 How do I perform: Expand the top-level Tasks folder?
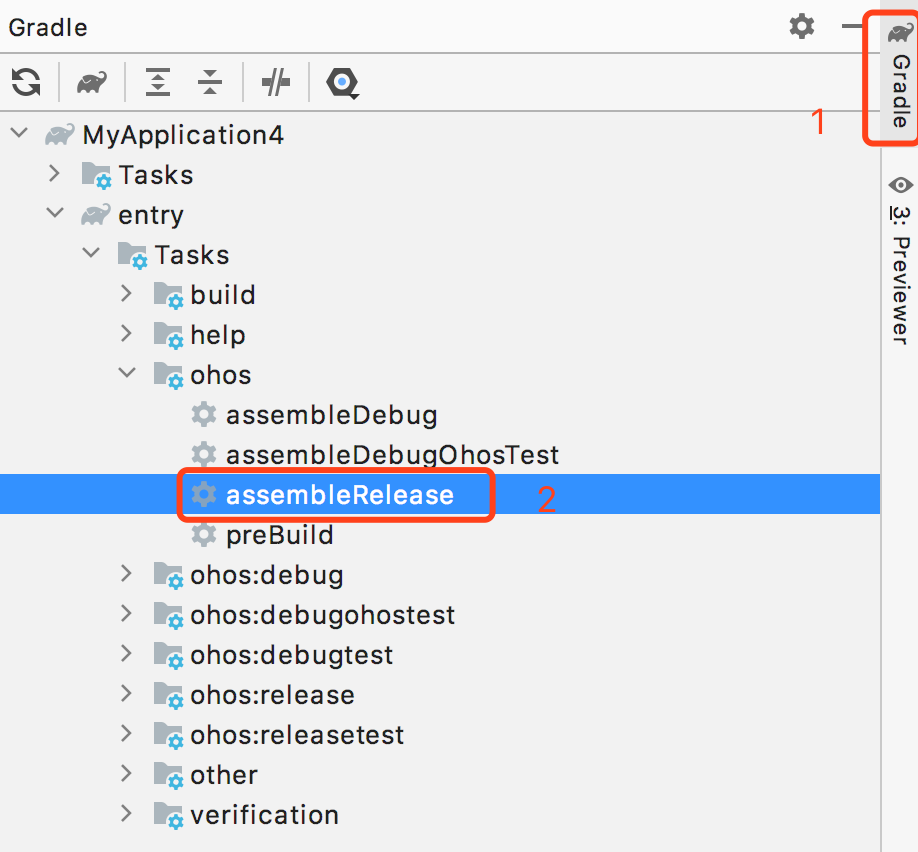click(x=54, y=175)
